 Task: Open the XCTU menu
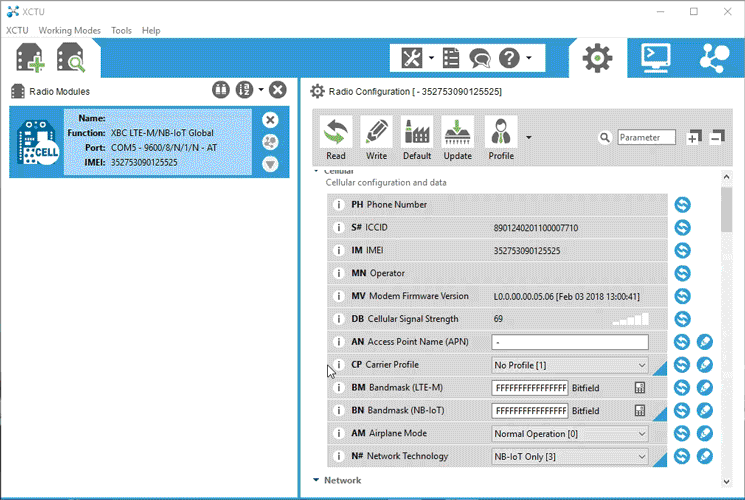[17, 30]
